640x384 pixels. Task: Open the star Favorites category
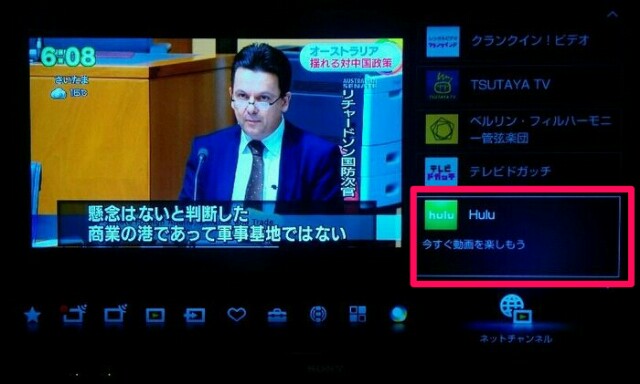pos(33,315)
